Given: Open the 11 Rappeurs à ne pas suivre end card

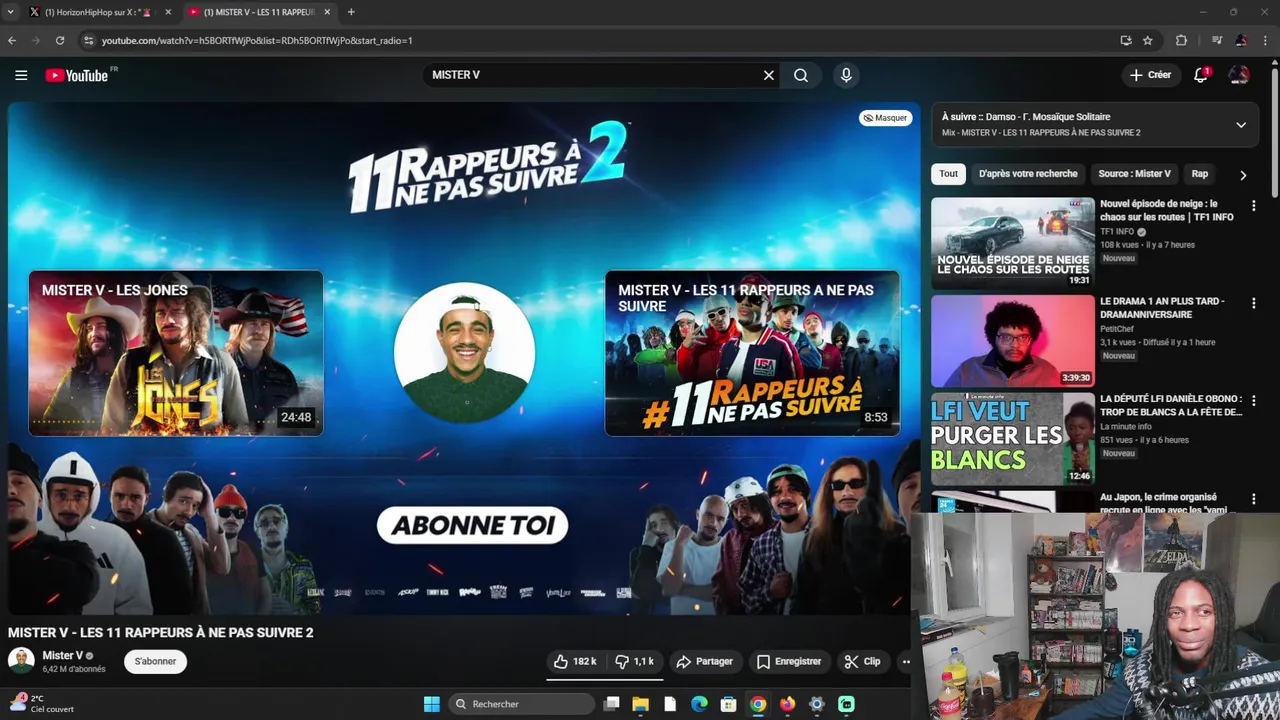Looking at the screenshot, I should (752, 353).
